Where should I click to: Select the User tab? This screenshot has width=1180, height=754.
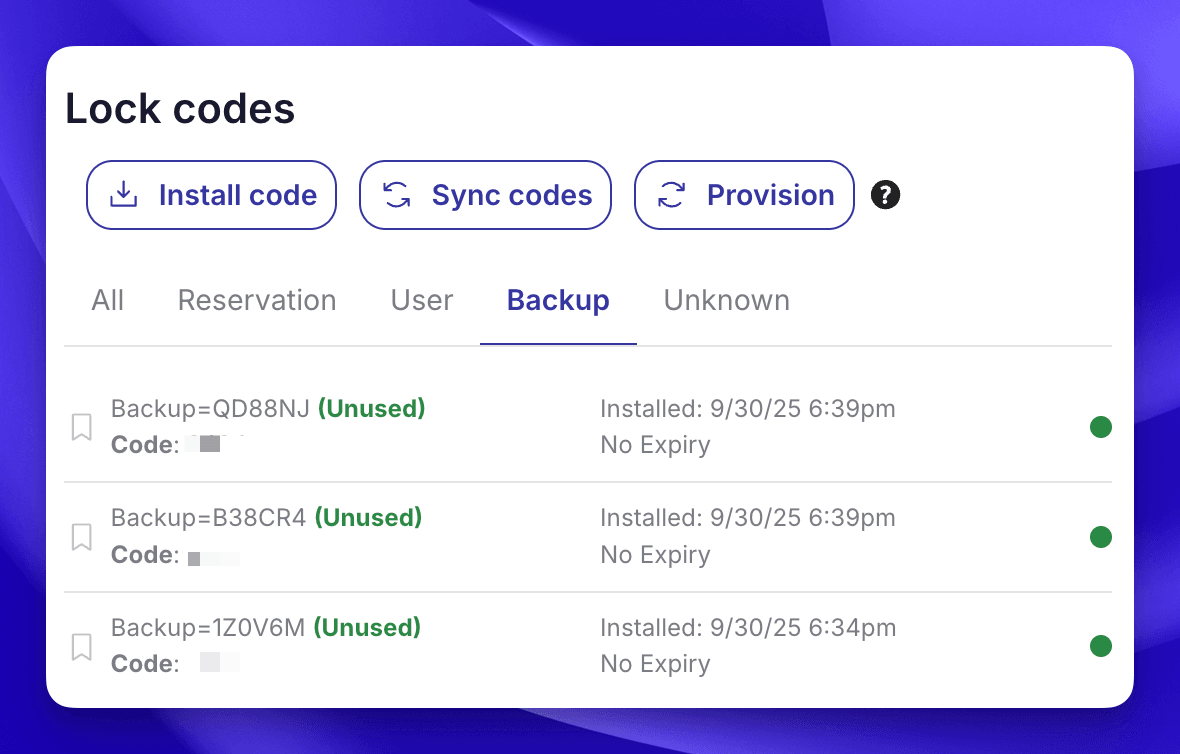[x=421, y=300]
